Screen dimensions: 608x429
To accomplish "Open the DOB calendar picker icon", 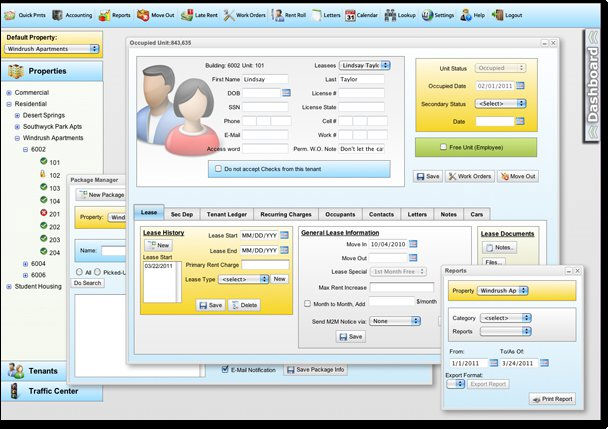I will point(286,93).
